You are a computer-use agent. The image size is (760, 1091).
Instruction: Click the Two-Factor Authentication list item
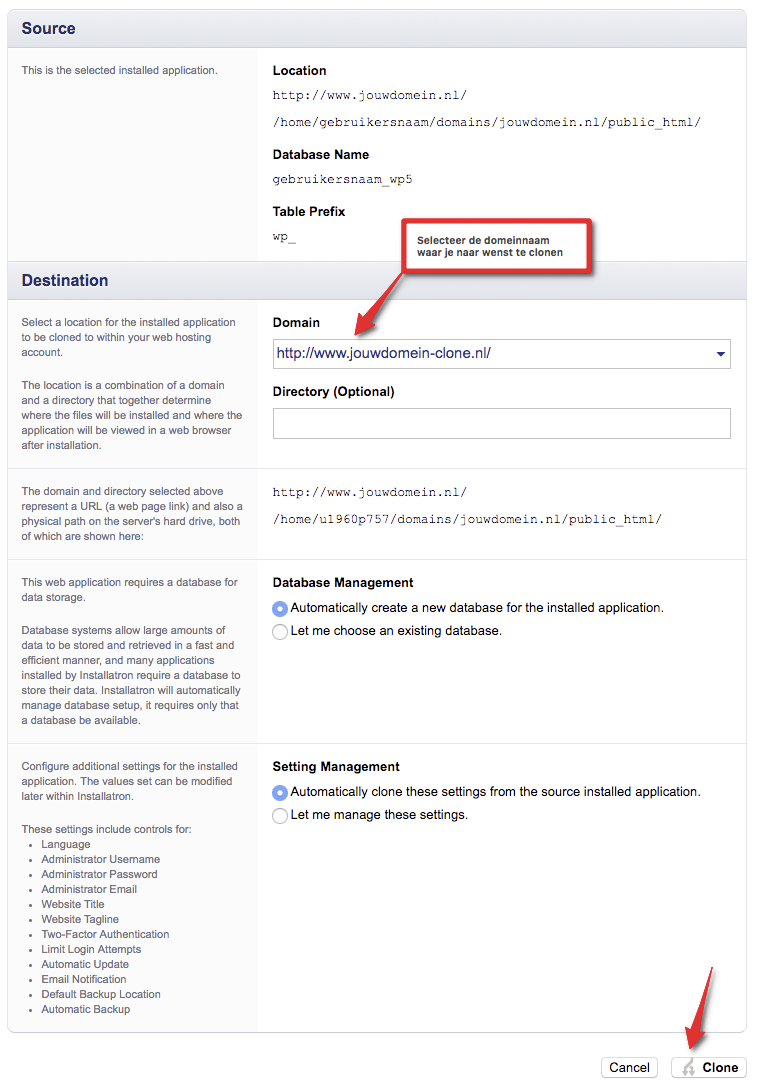tap(105, 934)
